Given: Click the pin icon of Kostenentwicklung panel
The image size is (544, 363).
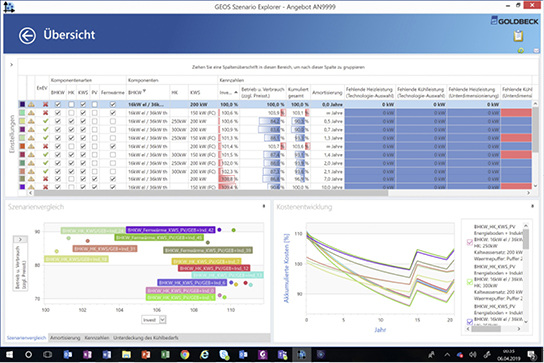Looking at the screenshot, I should click(x=533, y=206).
